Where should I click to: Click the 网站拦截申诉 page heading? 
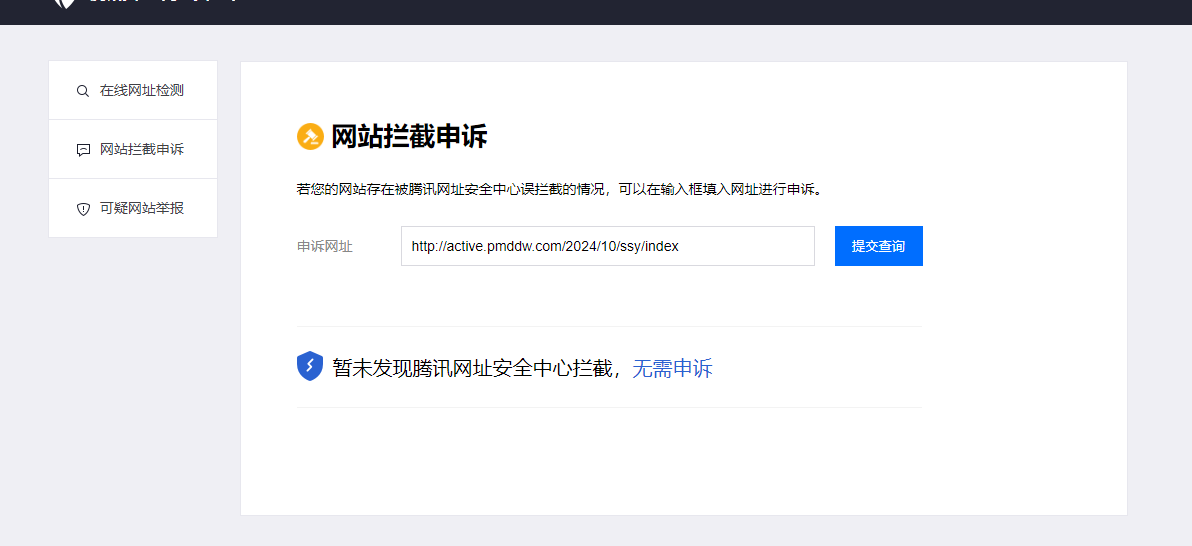pyautogui.click(x=409, y=137)
